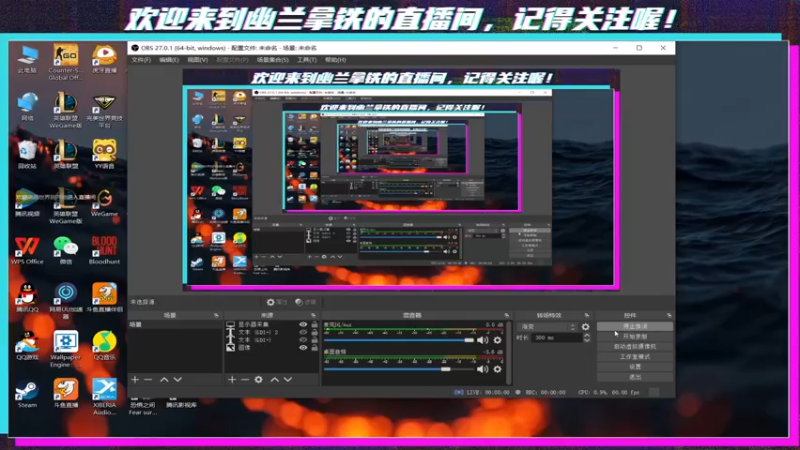
Task: Open the 编辑(E) menu
Action: (169, 60)
